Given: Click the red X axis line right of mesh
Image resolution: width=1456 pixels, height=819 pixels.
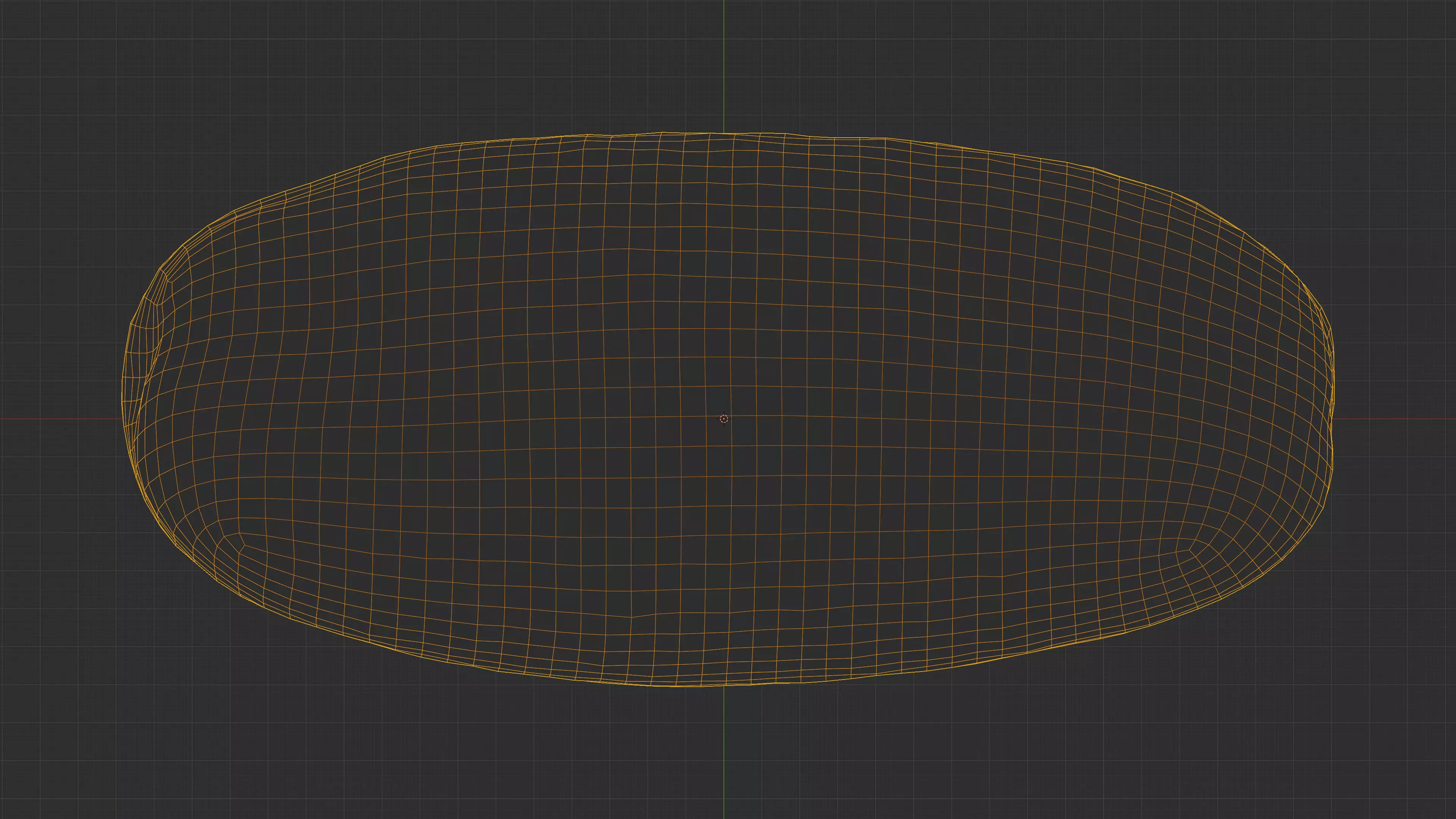Looking at the screenshot, I should point(1396,419).
